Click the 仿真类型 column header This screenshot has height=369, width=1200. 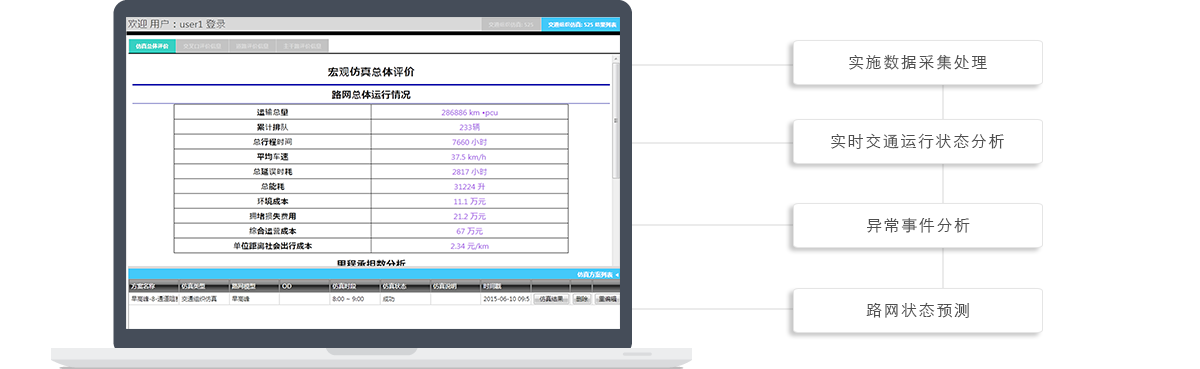point(204,286)
